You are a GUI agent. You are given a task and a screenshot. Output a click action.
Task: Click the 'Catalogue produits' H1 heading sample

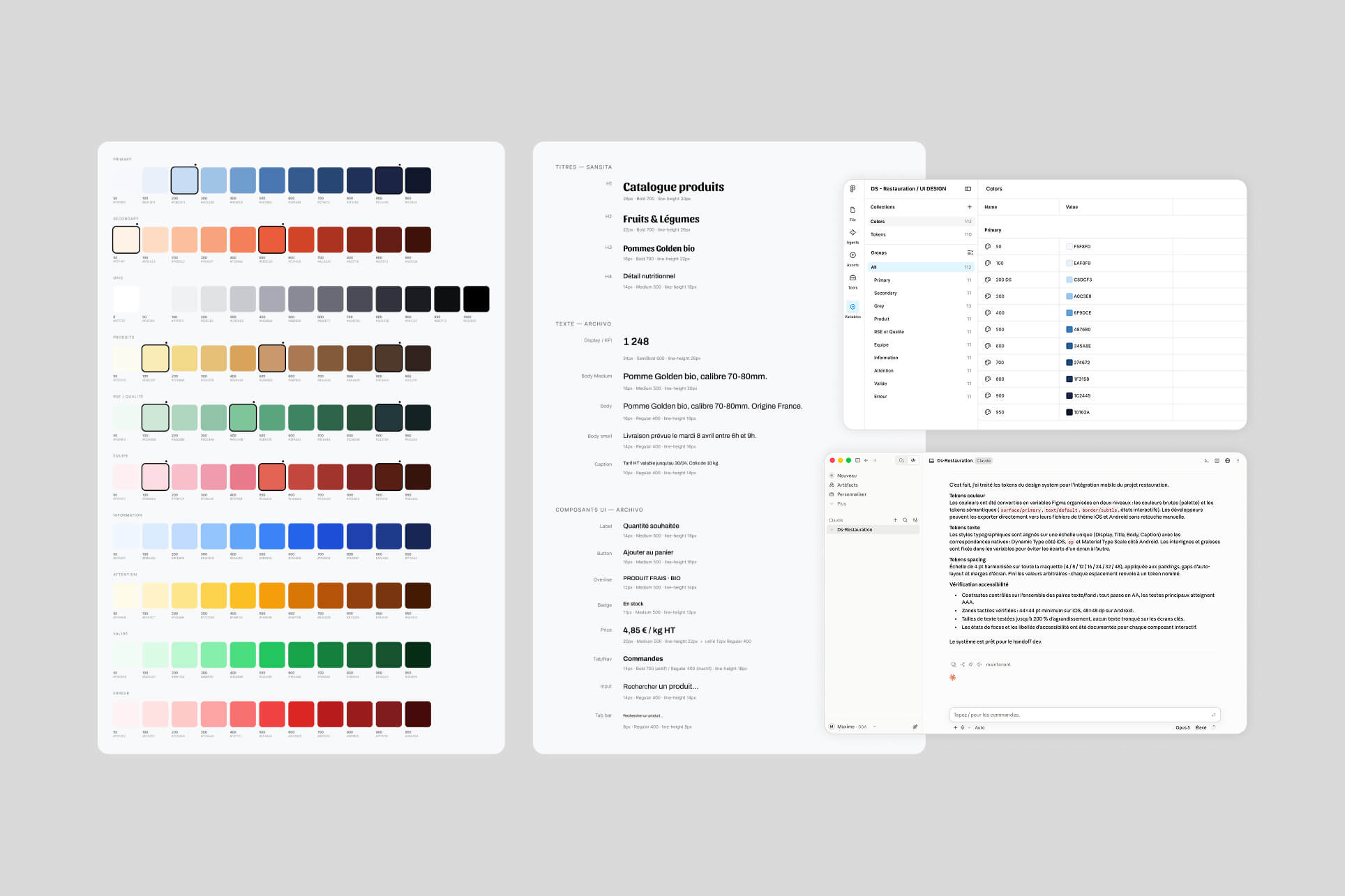click(x=673, y=187)
